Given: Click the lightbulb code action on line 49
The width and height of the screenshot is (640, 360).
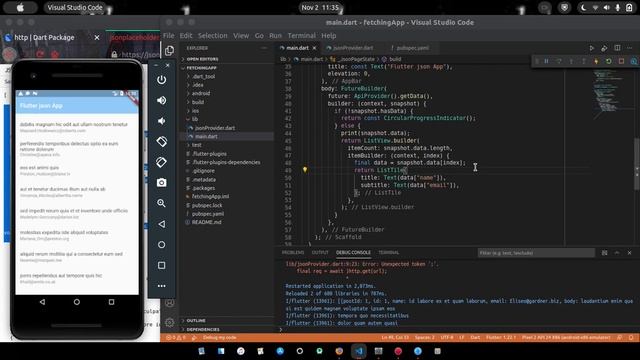Looking at the screenshot, I should click(x=305, y=170).
